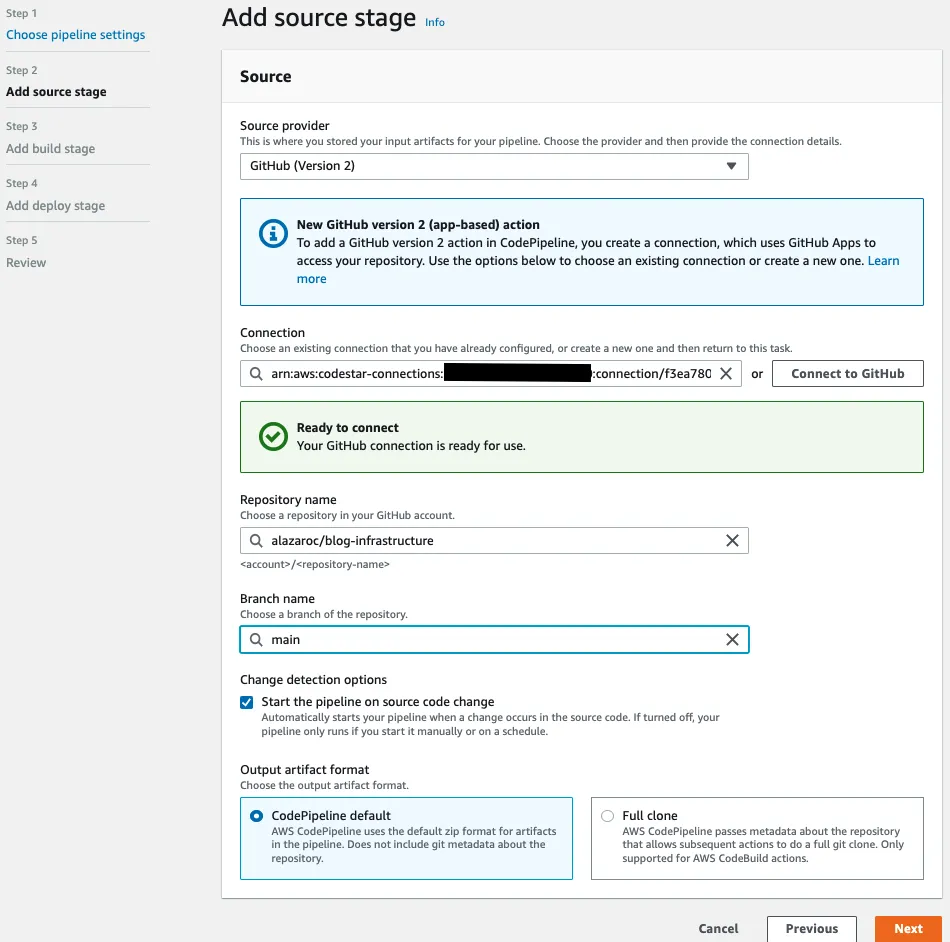Open the Source provider dropdown arrow
The height and width of the screenshot is (942, 950).
(x=731, y=166)
